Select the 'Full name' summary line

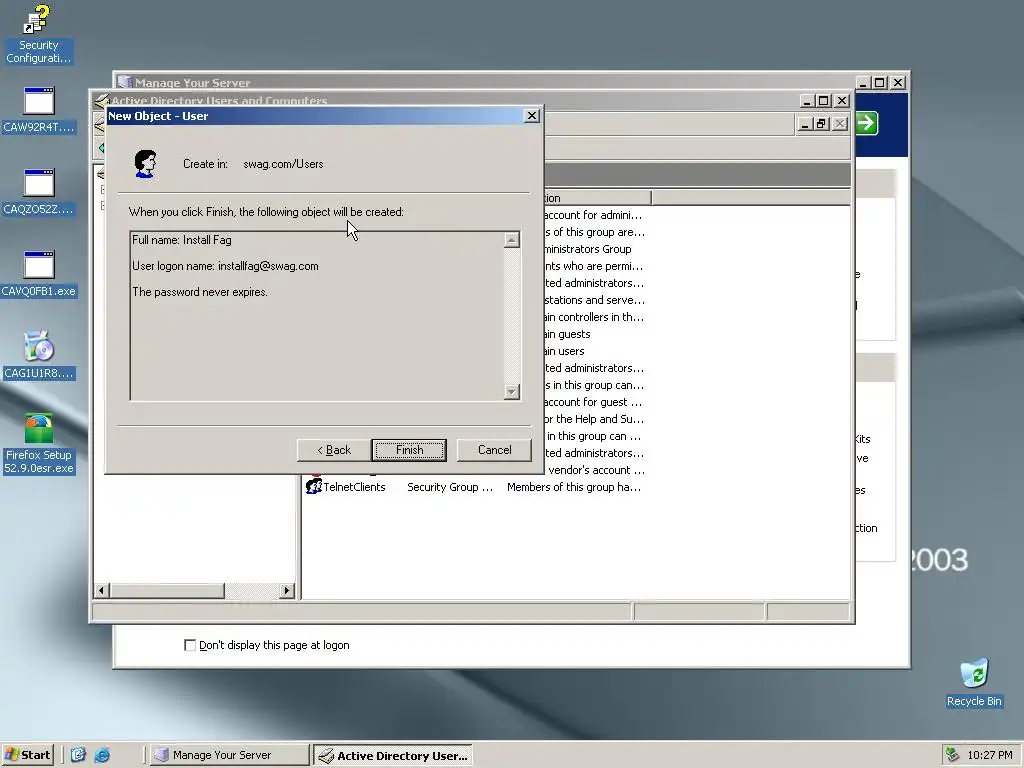pyautogui.click(x=182, y=240)
